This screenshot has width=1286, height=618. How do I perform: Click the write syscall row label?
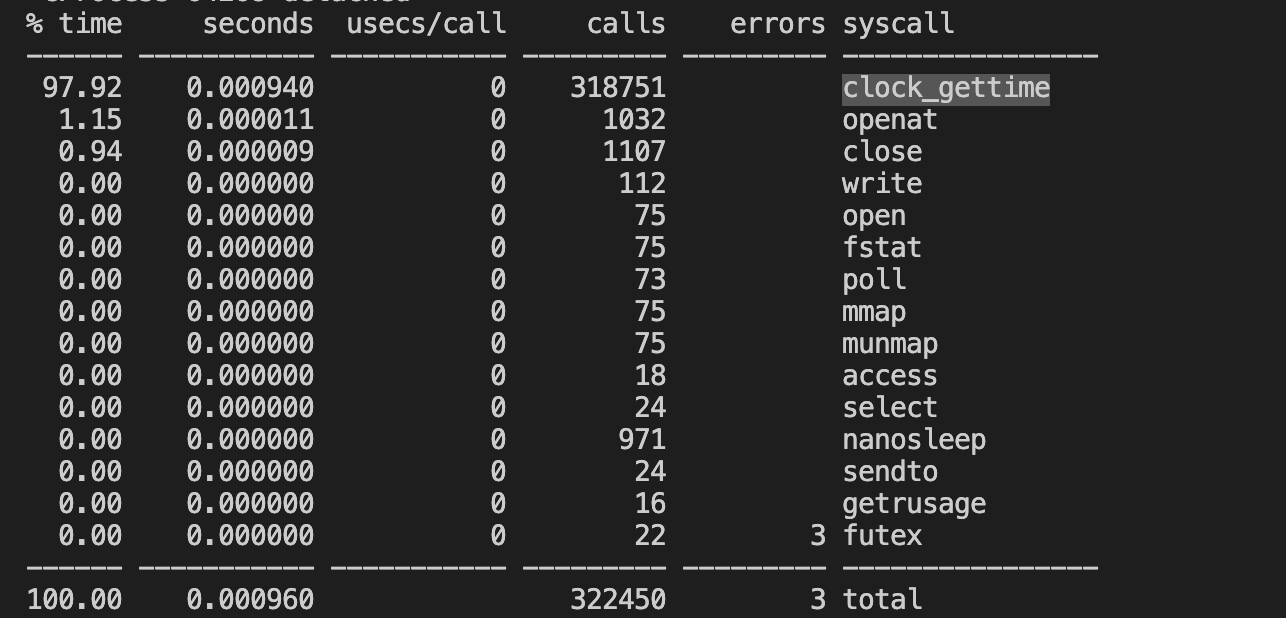[x=882, y=184]
